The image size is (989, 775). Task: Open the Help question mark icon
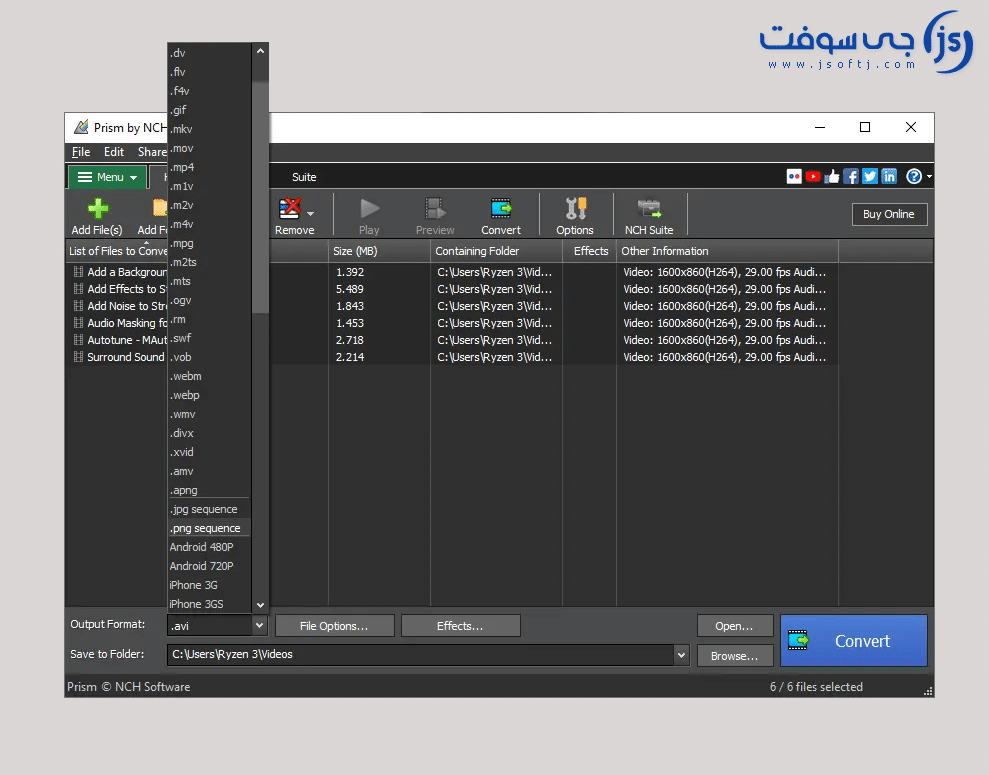(x=914, y=177)
